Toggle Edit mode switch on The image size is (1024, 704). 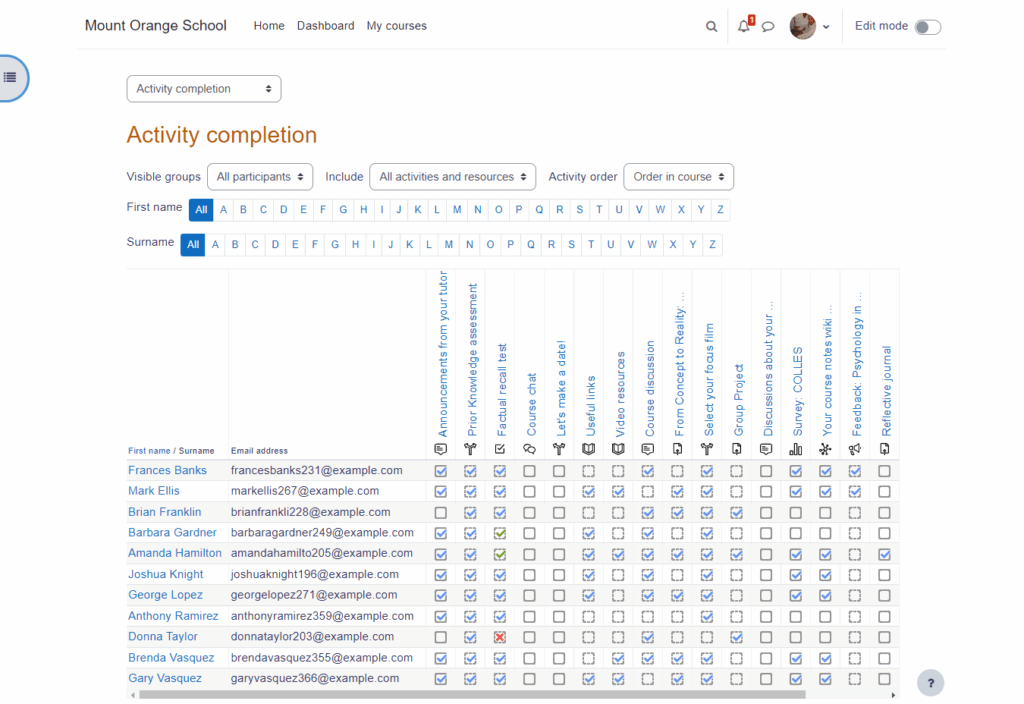point(927,27)
